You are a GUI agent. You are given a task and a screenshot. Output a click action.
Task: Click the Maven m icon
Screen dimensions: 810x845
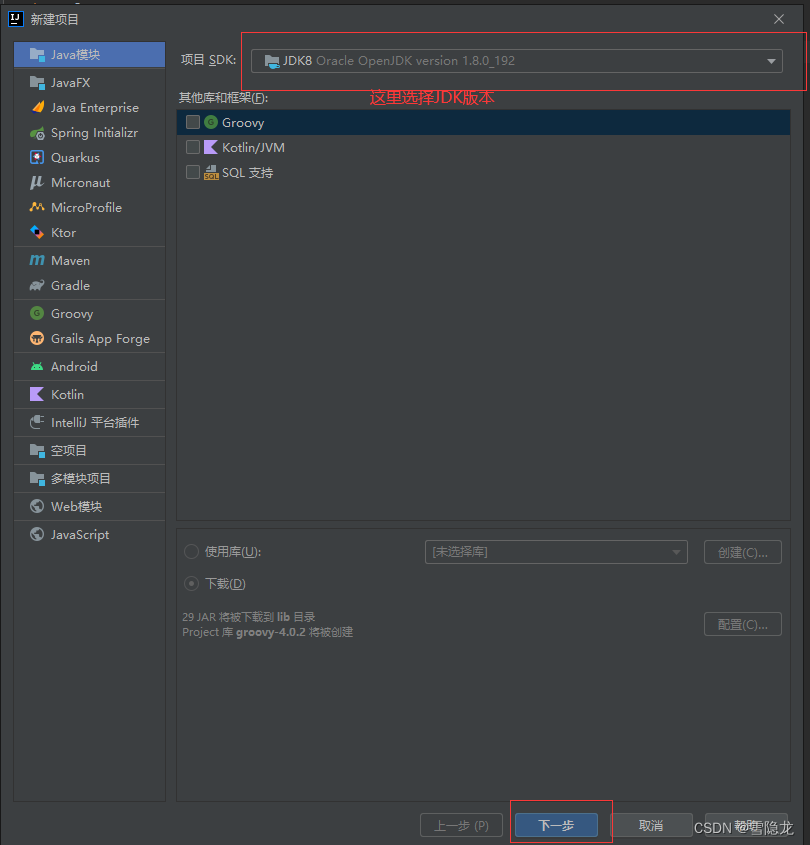coord(37,260)
